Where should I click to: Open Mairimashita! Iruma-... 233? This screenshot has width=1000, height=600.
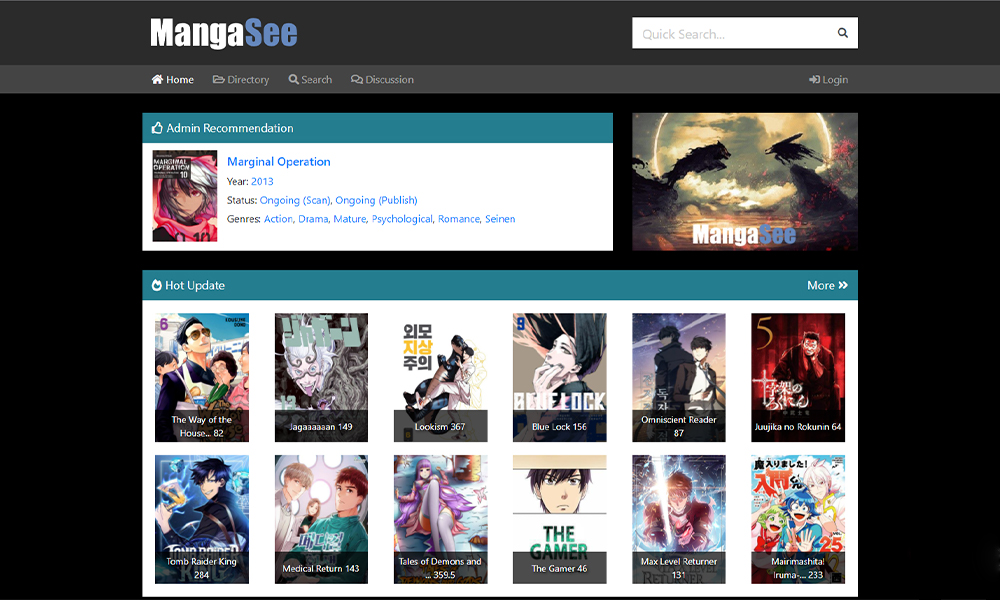point(798,519)
